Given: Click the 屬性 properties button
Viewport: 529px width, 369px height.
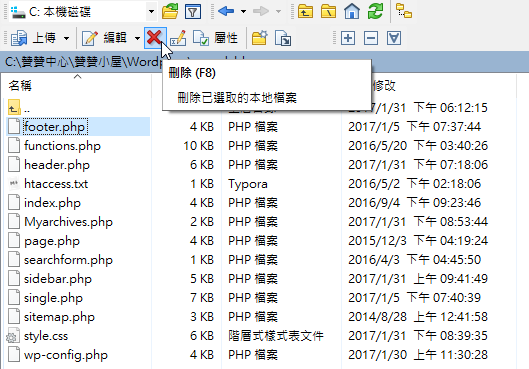Looking at the screenshot, I should [215, 38].
